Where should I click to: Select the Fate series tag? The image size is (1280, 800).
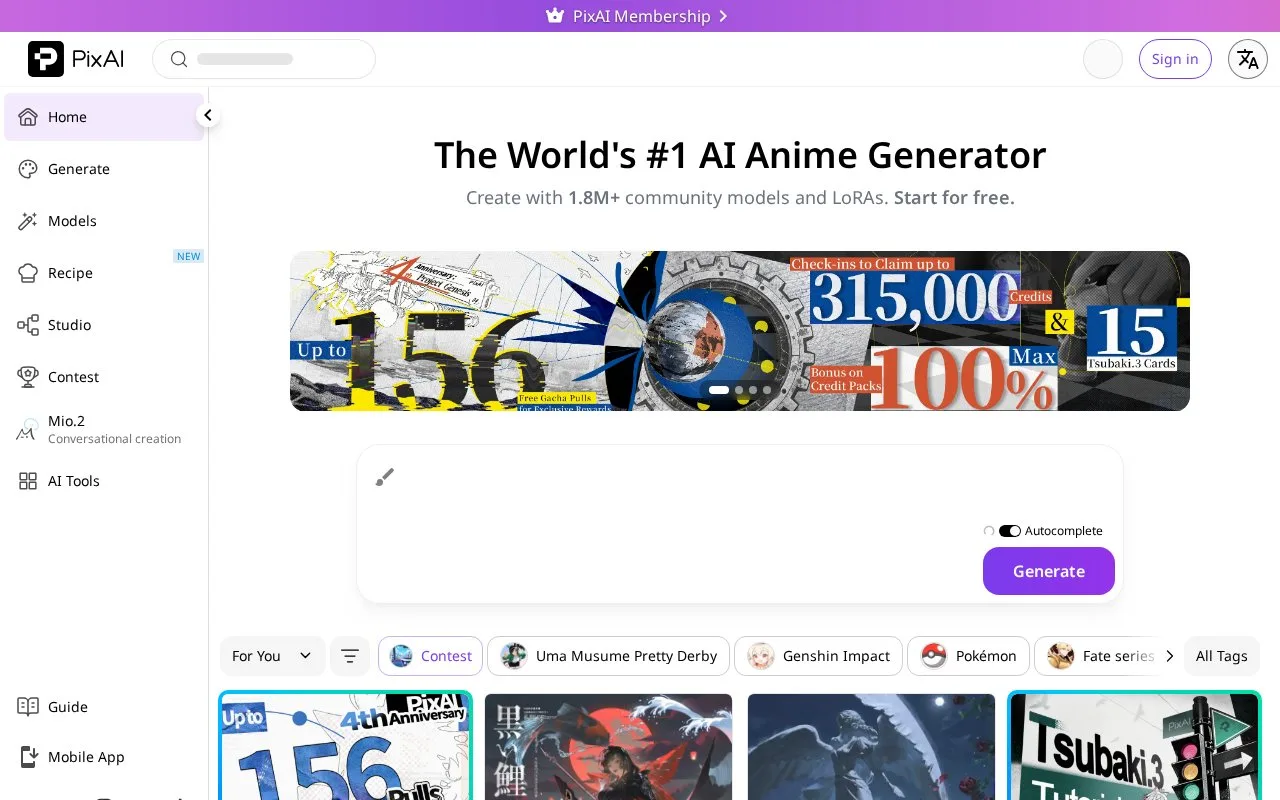click(x=1100, y=656)
